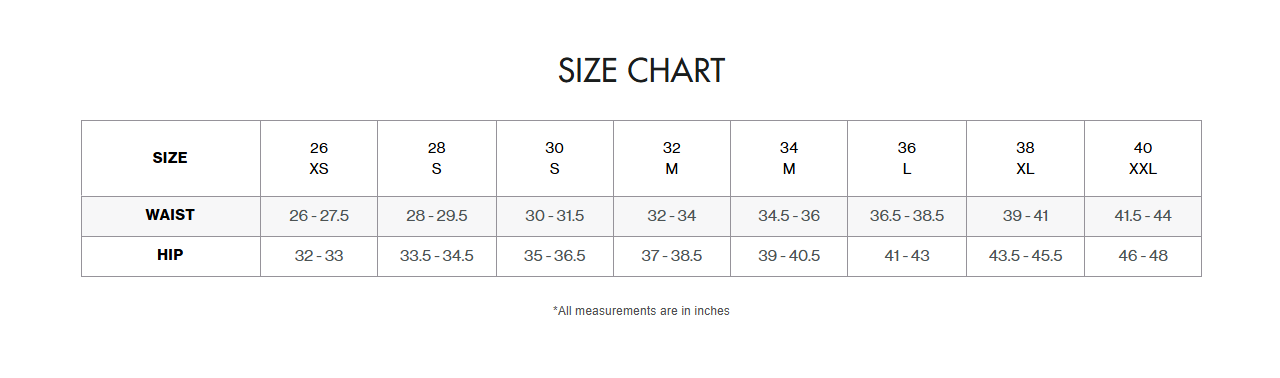Select the 28 S size header
Viewport: 1280px width, 378px height.
[x=437, y=158]
